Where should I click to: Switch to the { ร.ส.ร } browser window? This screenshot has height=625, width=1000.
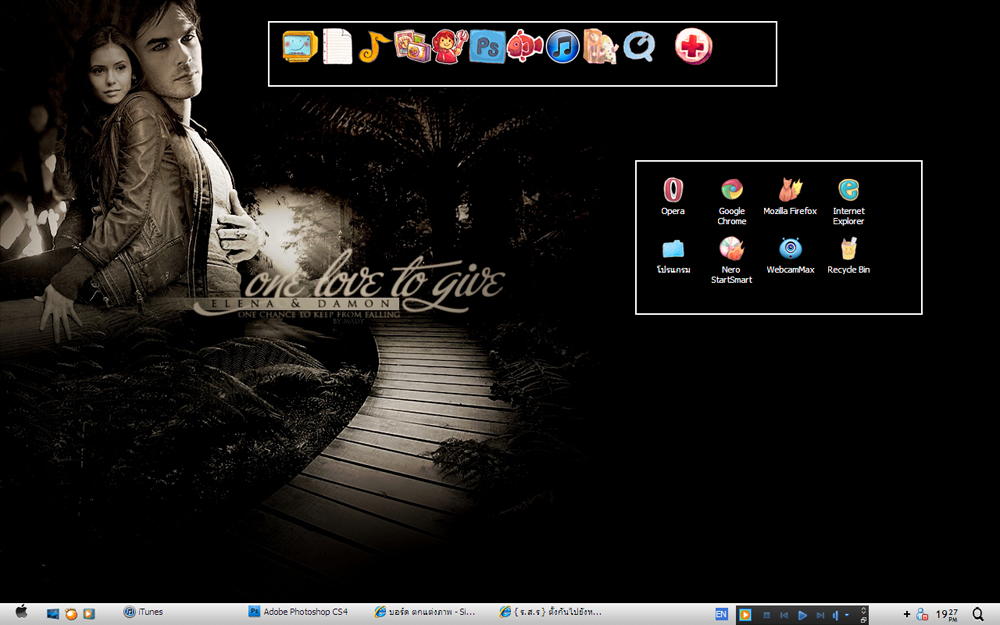point(551,612)
